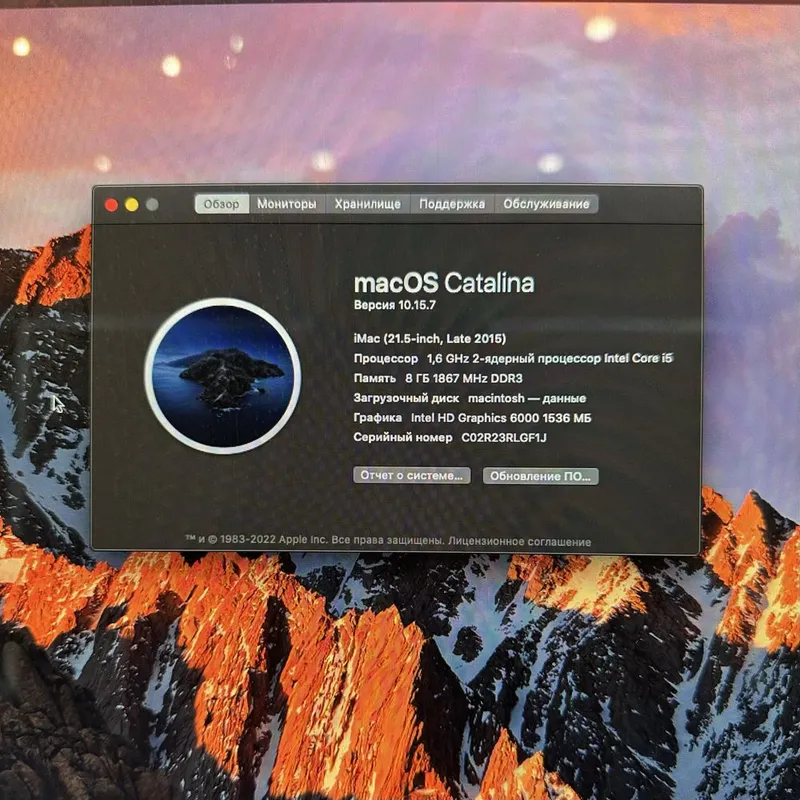Image resolution: width=800 pixels, height=800 pixels.
Task: Click the macOS Catalina heading
Action: point(444,283)
